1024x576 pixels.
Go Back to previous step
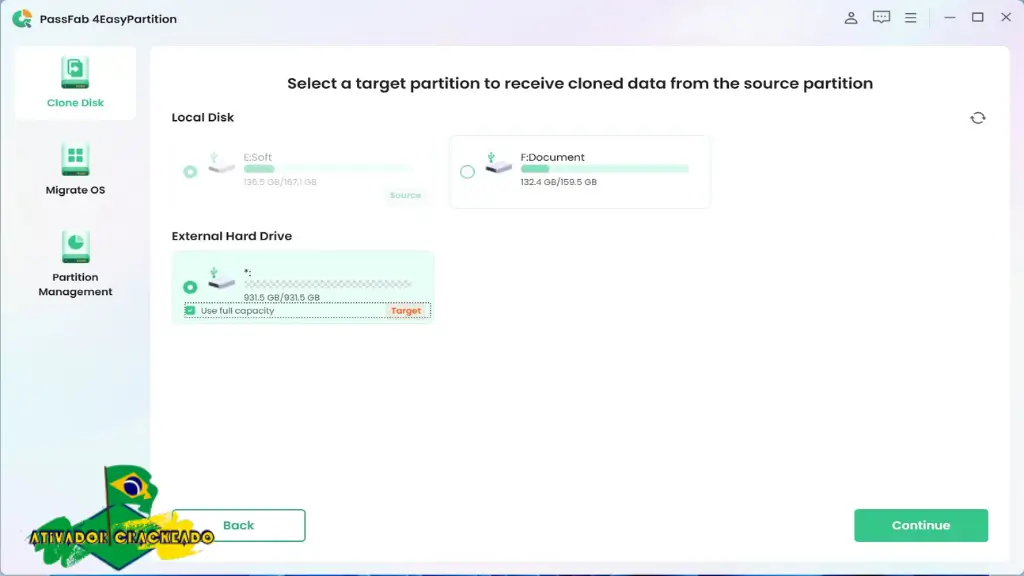coord(238,525)
